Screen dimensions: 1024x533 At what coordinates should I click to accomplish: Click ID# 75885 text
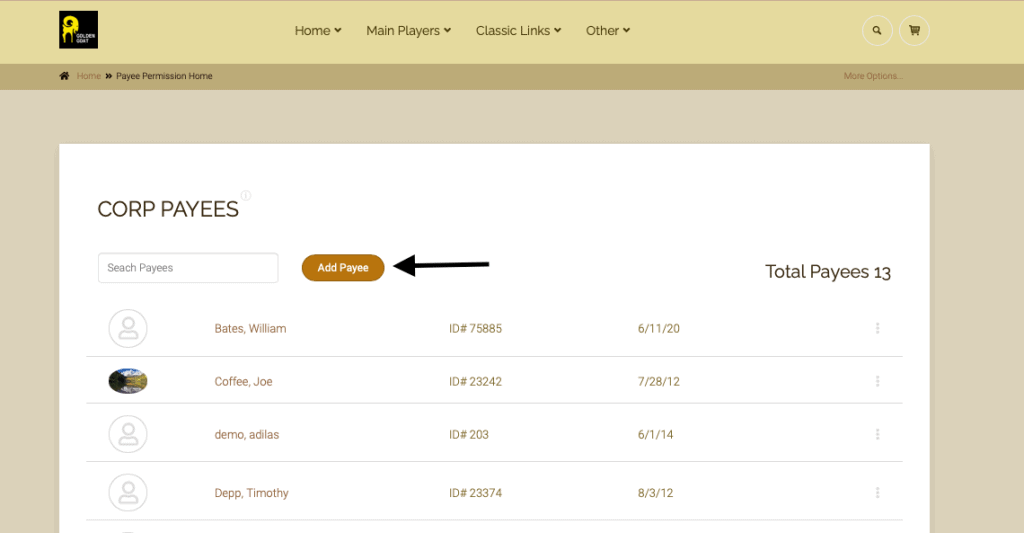(475, 329)
